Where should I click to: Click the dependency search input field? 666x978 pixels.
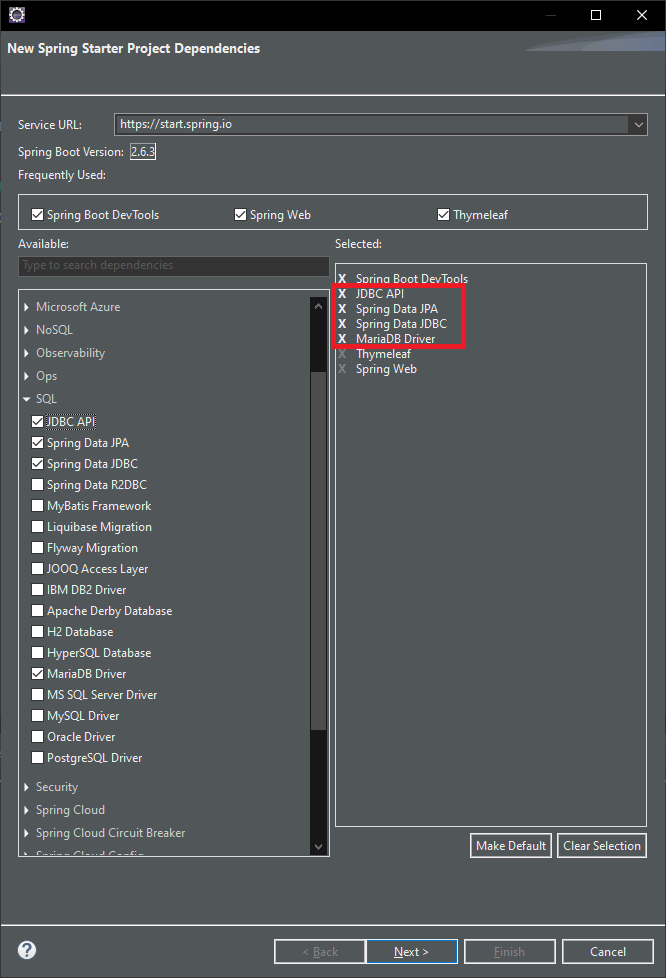[x=173, y=266]
